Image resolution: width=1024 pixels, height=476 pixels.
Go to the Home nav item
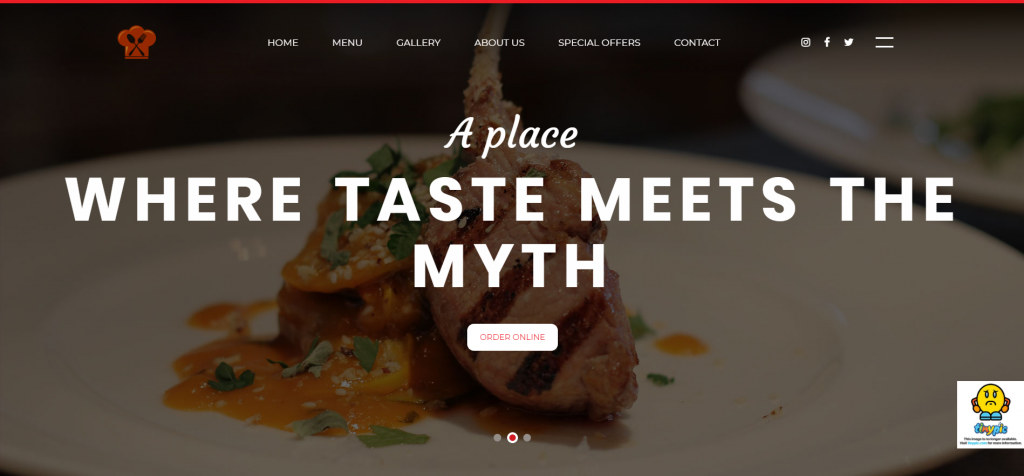[x=283, y=42]
